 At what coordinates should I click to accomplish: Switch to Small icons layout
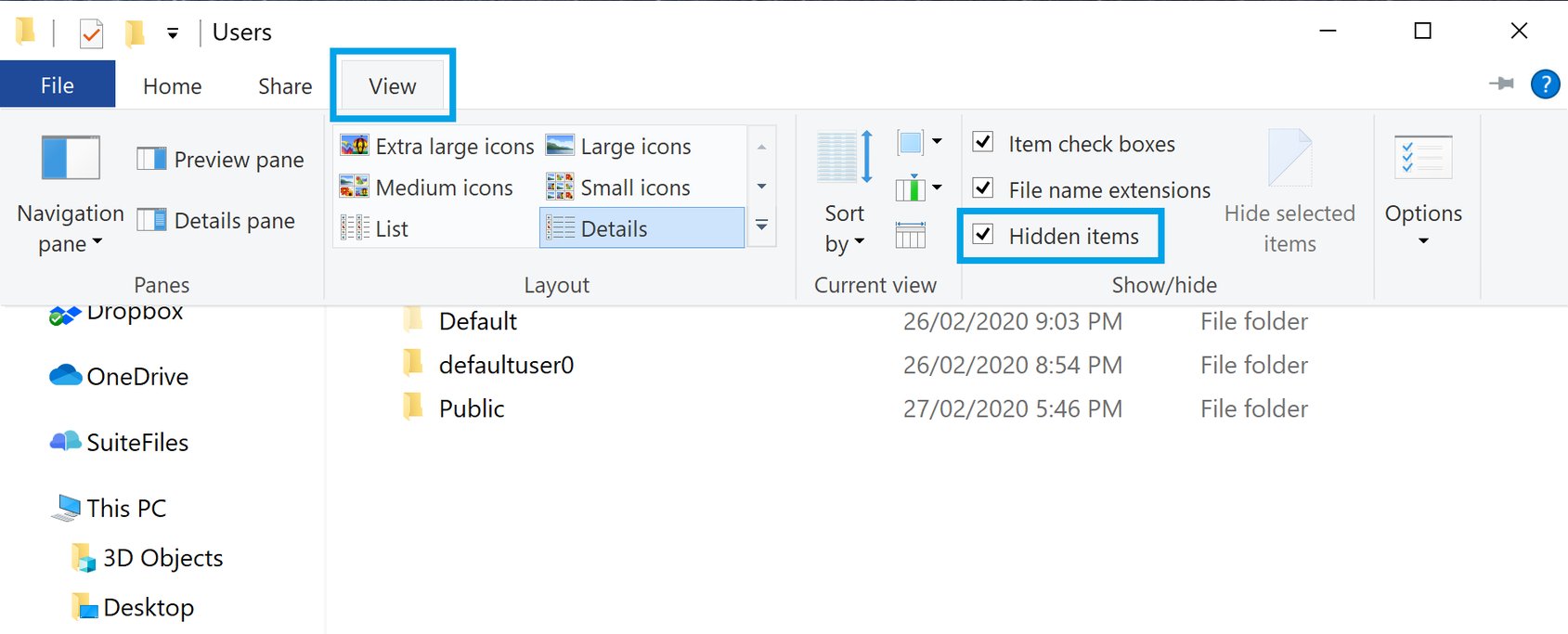point(618,188)
